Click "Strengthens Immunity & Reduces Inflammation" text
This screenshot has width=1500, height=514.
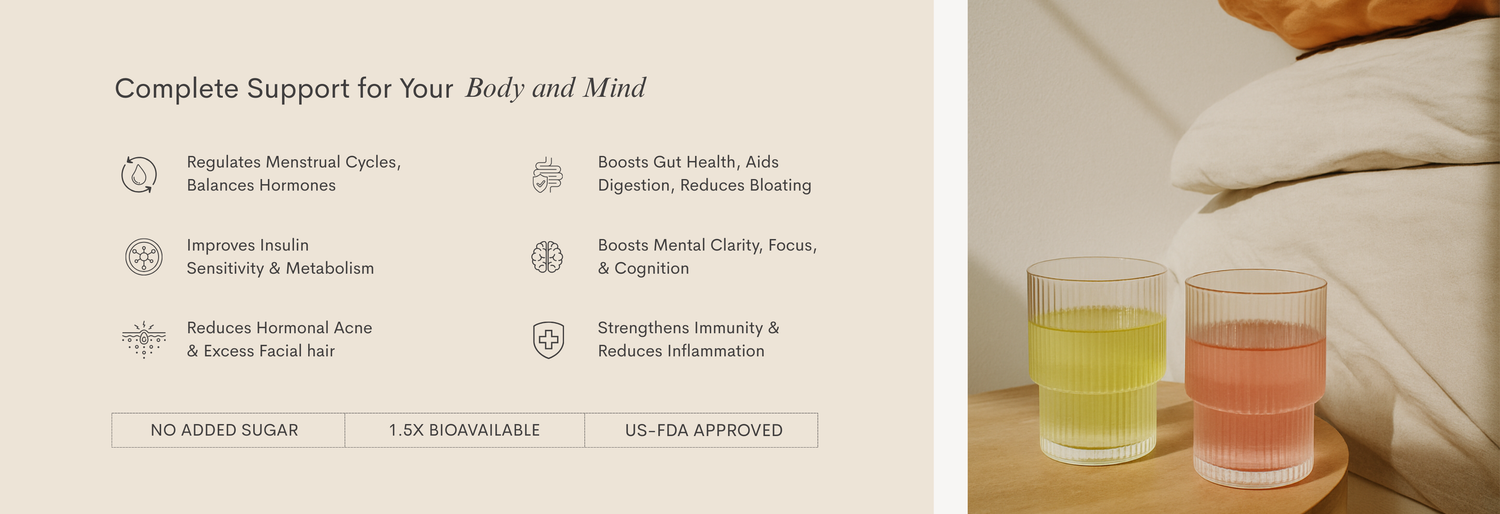point(688,340)
